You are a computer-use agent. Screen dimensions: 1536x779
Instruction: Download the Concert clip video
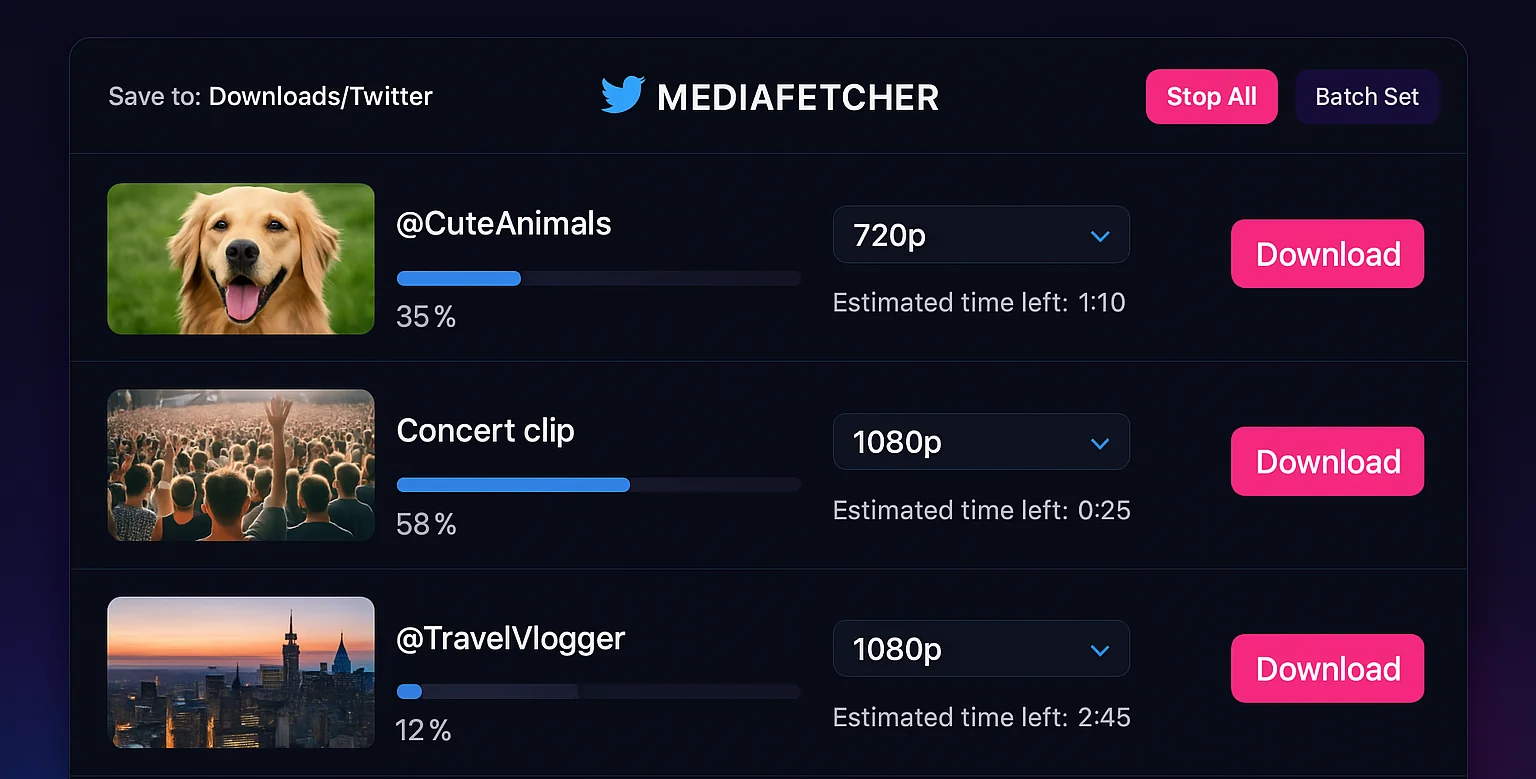coord(1327,461)
